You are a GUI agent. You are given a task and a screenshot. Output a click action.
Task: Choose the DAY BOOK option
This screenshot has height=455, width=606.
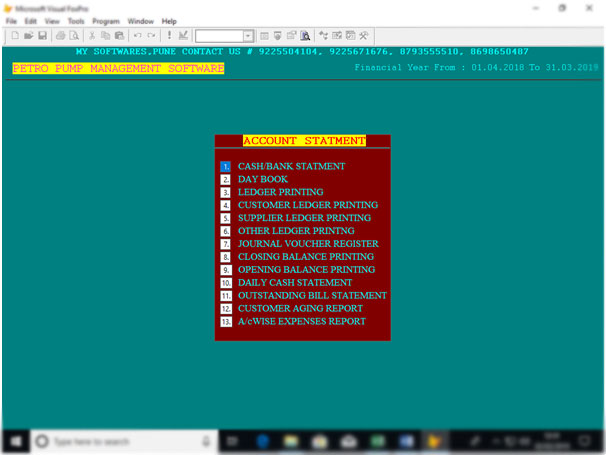click(x=263, y=179)
